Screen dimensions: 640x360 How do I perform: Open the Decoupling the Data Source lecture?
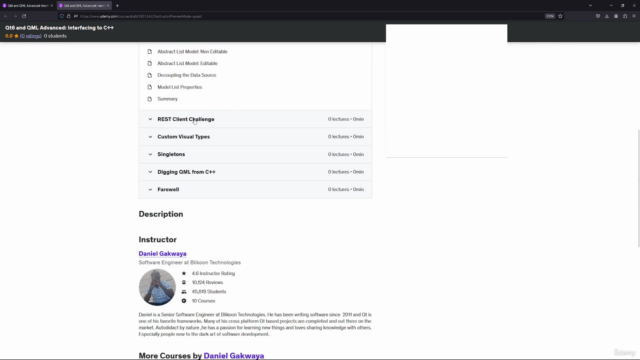pos(187,75)
